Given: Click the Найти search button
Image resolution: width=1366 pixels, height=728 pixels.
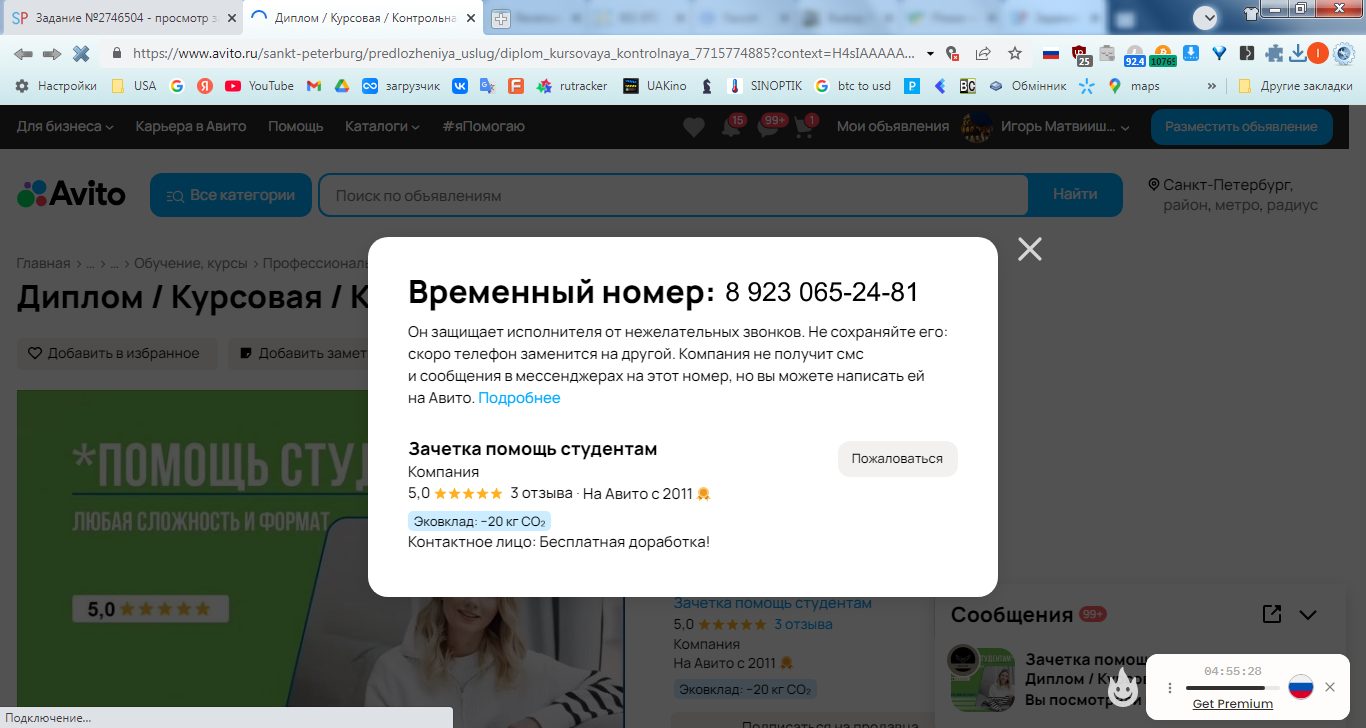Looking at the screenshot, I should pos(1075,195).
